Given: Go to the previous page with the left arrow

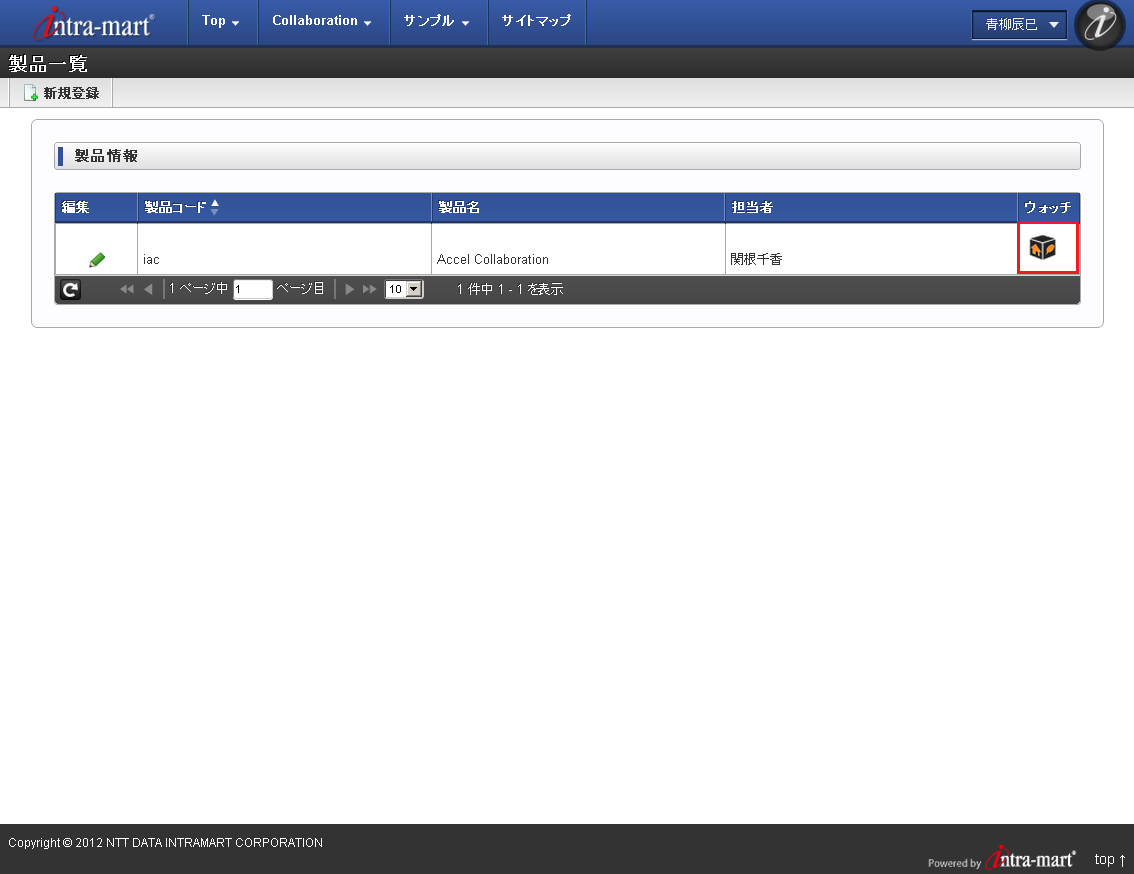Looking at the screenshot, I should pos(148,289).
